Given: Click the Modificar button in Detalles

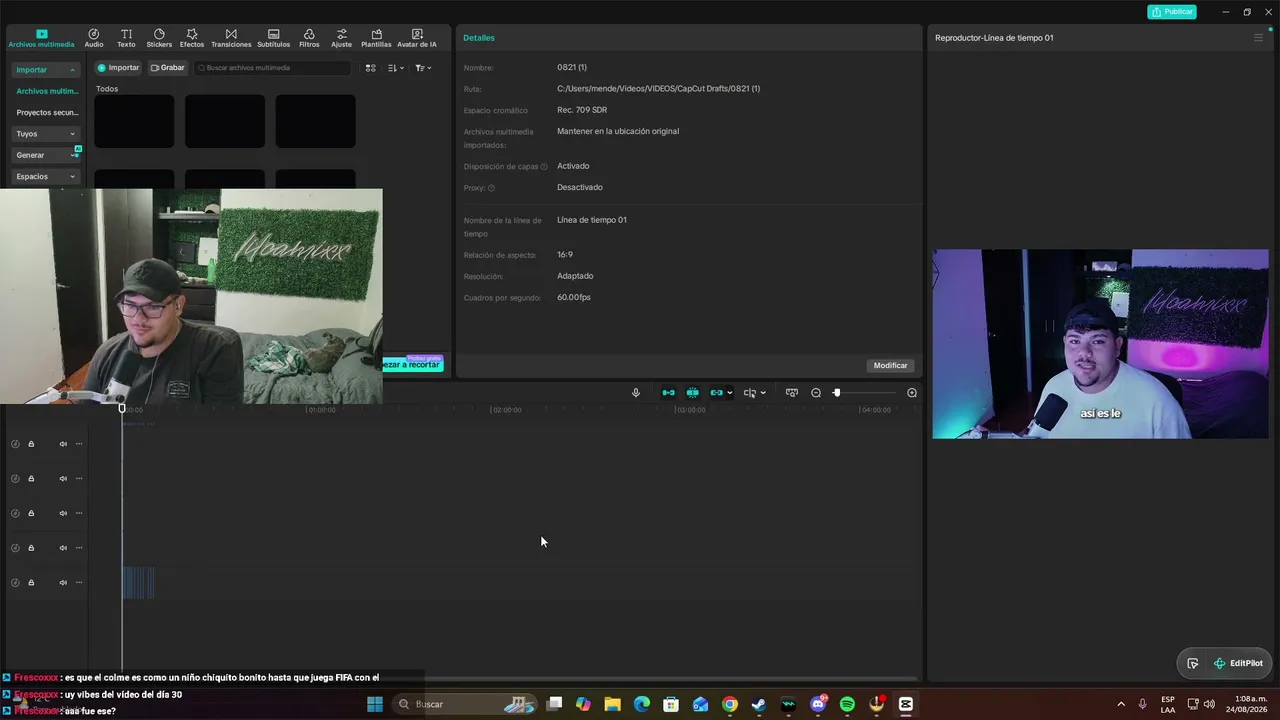Looking at the screenshot, I should (890, 366).
